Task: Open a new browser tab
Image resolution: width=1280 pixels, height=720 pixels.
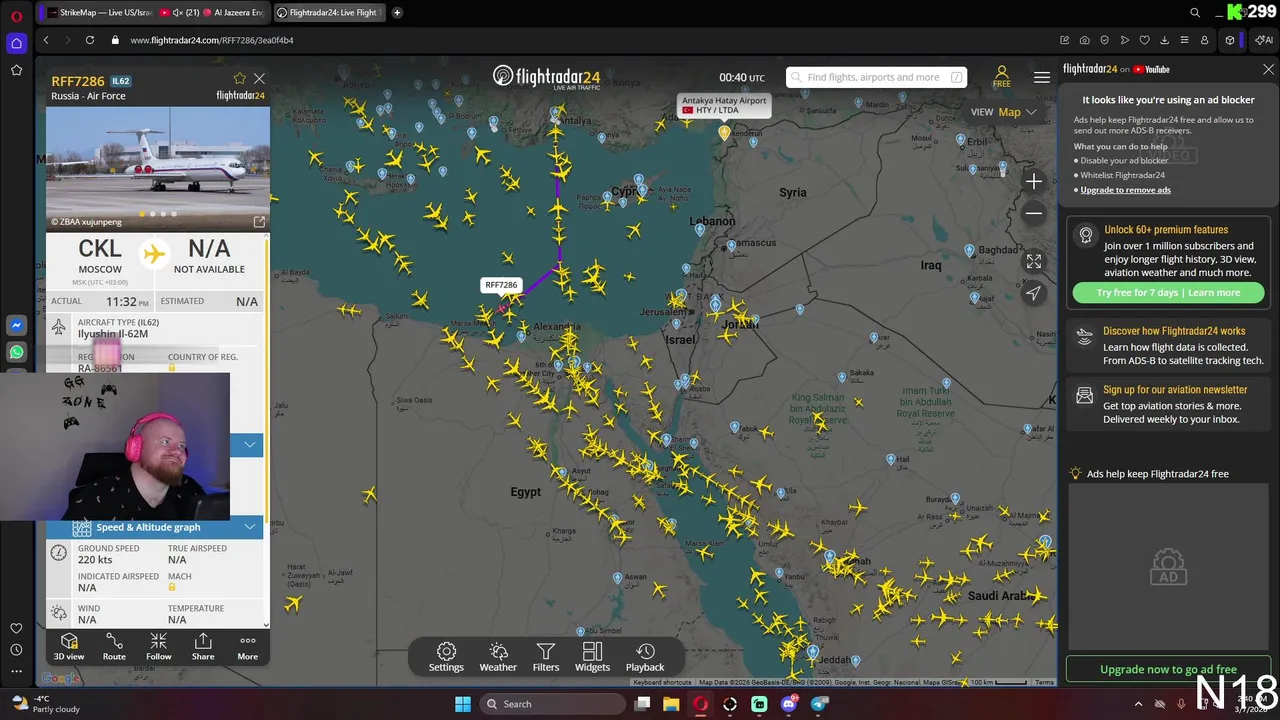Action: click(x=397, y=13)
